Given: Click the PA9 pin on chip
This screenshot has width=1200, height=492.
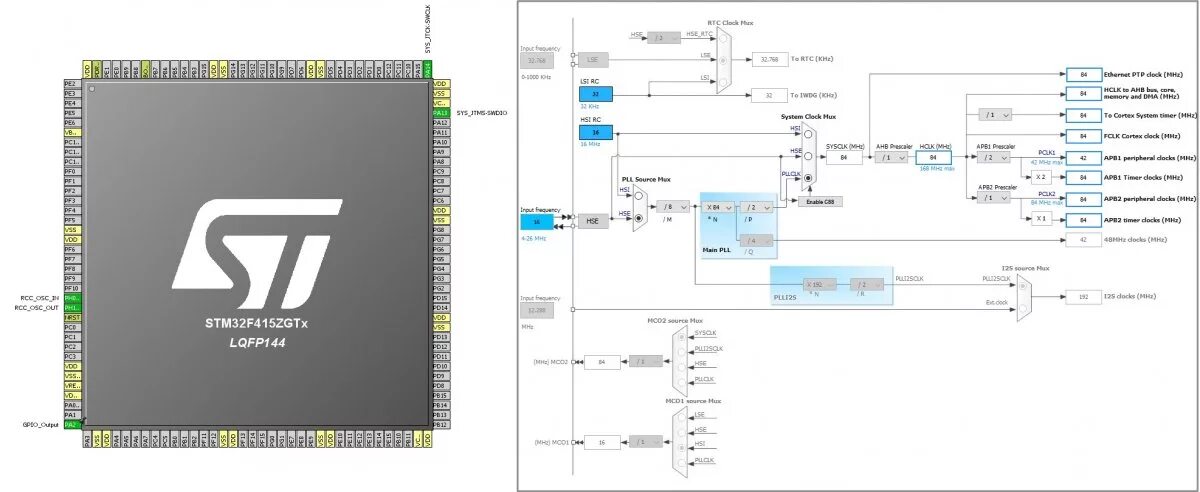Looking at the screenshot, I should pos(440,152).
